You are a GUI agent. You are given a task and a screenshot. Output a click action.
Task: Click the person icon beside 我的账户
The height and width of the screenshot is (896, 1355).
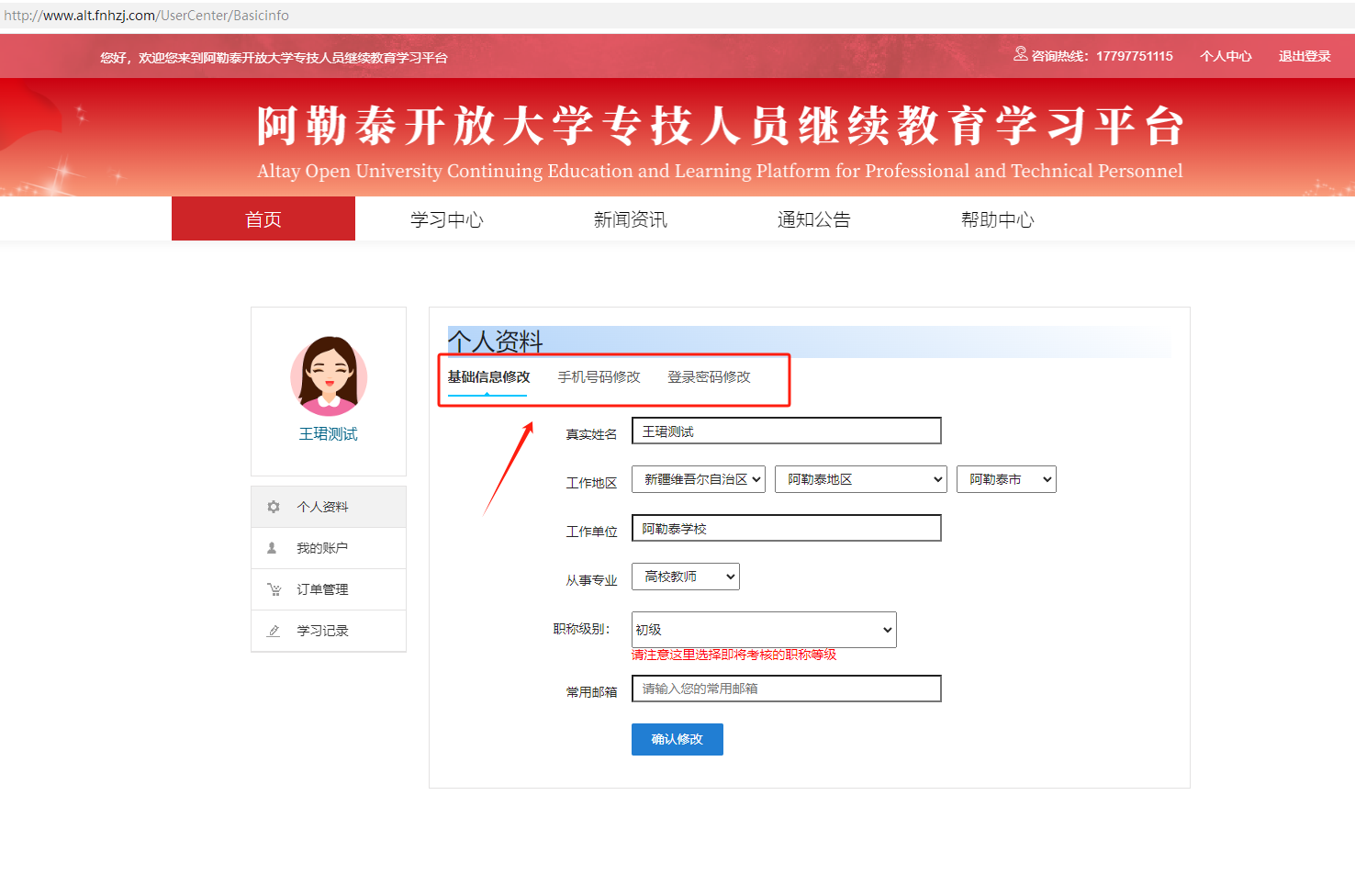click(x=272, y=548)
